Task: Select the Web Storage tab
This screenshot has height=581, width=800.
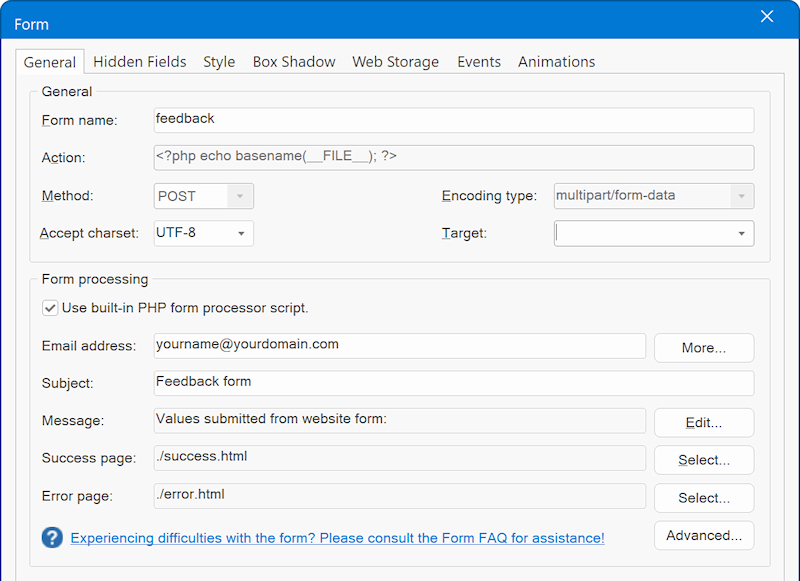Action: (x=395, y=62)
